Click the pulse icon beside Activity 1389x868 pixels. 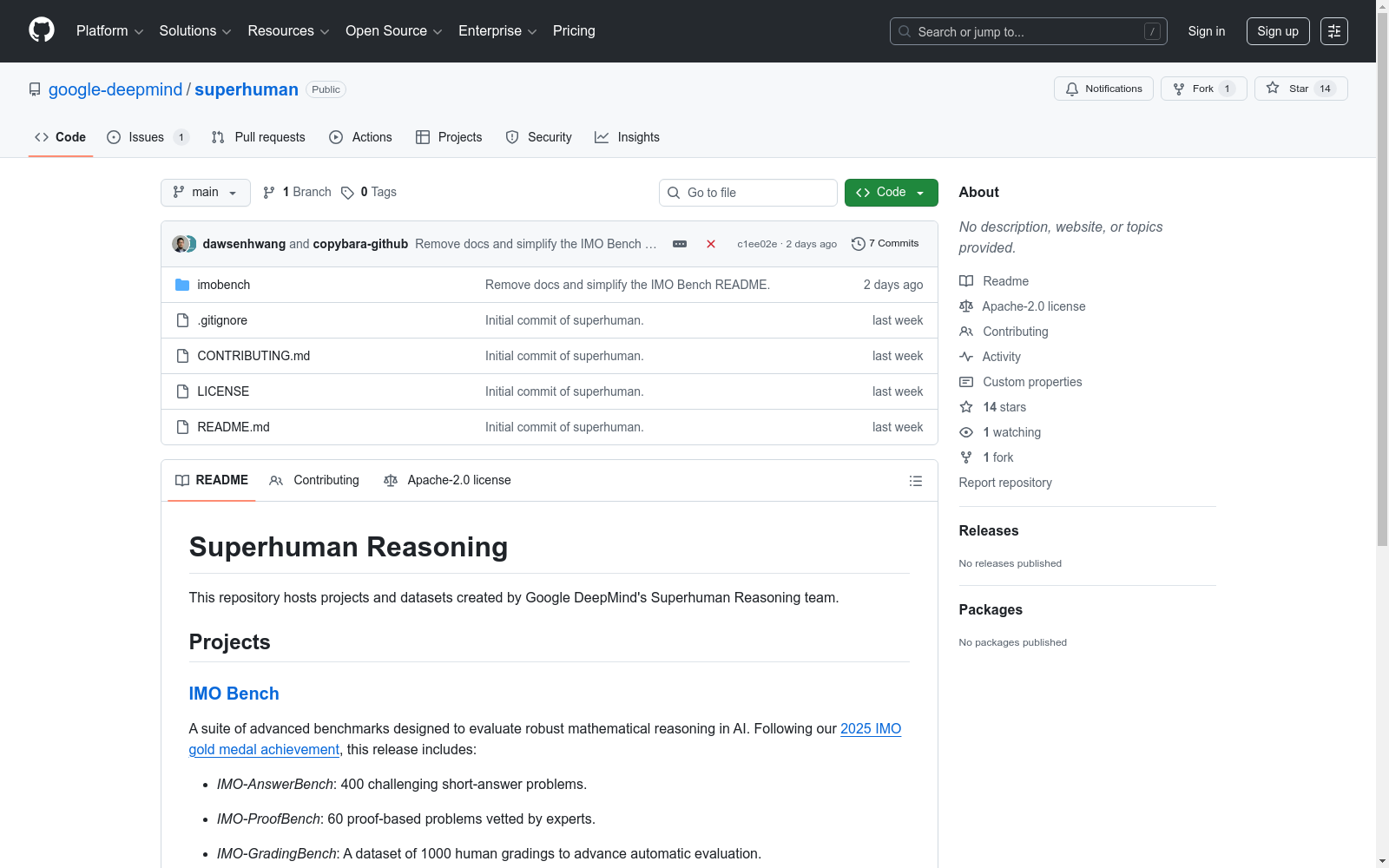pyautogui.click(x=966, y=357)
